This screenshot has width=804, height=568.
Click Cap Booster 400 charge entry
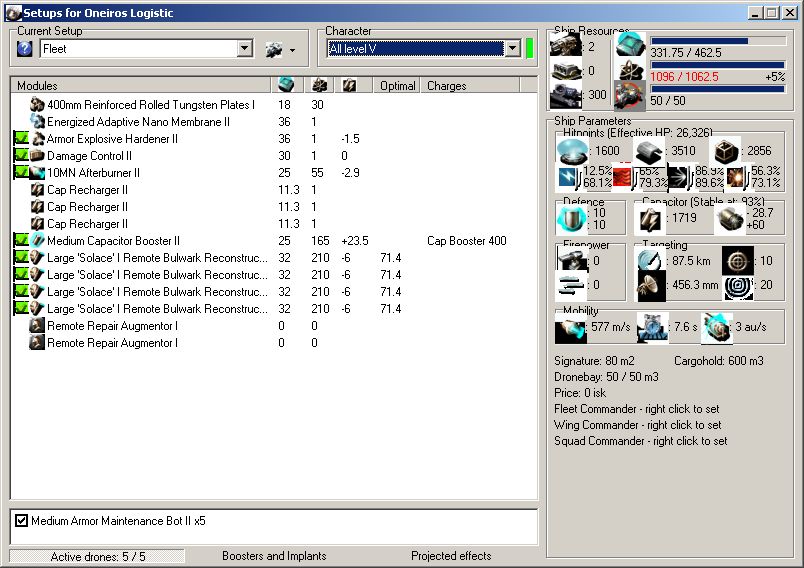click(x=467, y=240)
